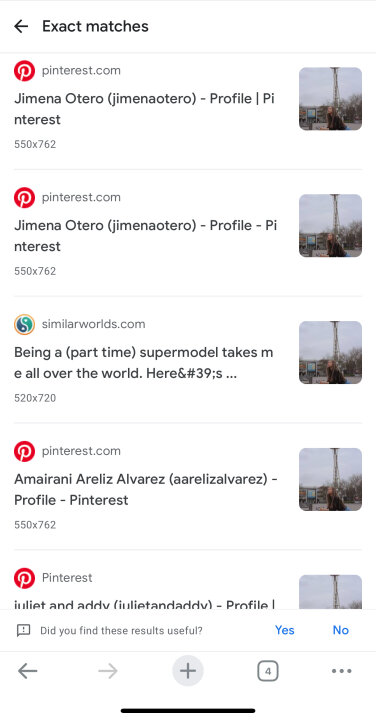Open Jimena Otero Profile - Pinterest result

(146, 236)
